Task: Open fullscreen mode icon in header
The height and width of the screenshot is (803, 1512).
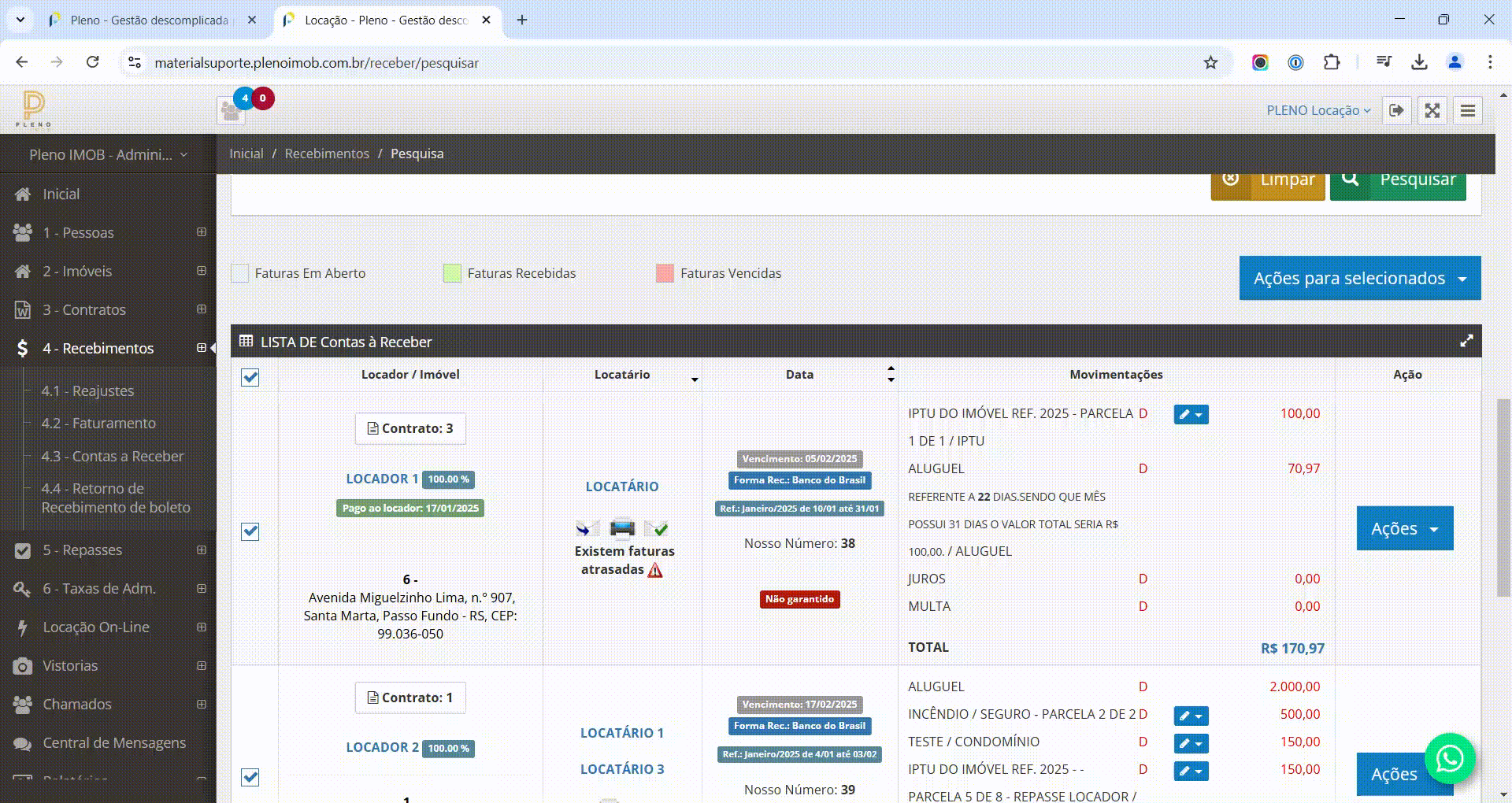Action: pyautogui.click(x=1432, y=111)
